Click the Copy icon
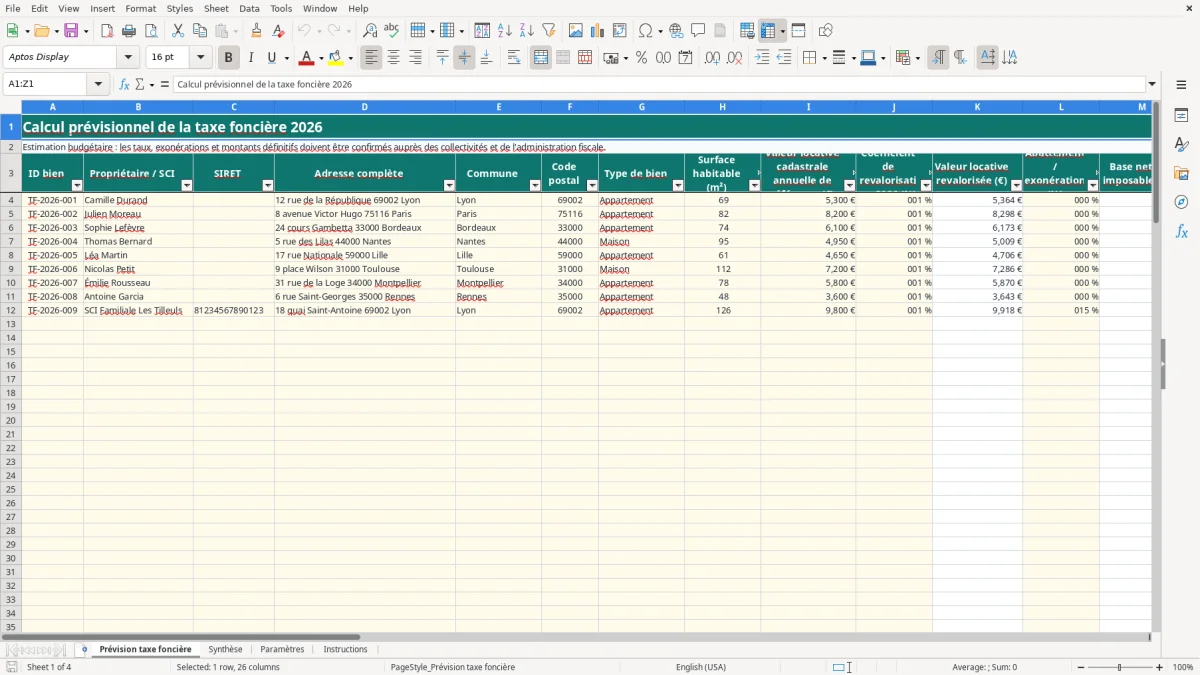 point(199,31)
